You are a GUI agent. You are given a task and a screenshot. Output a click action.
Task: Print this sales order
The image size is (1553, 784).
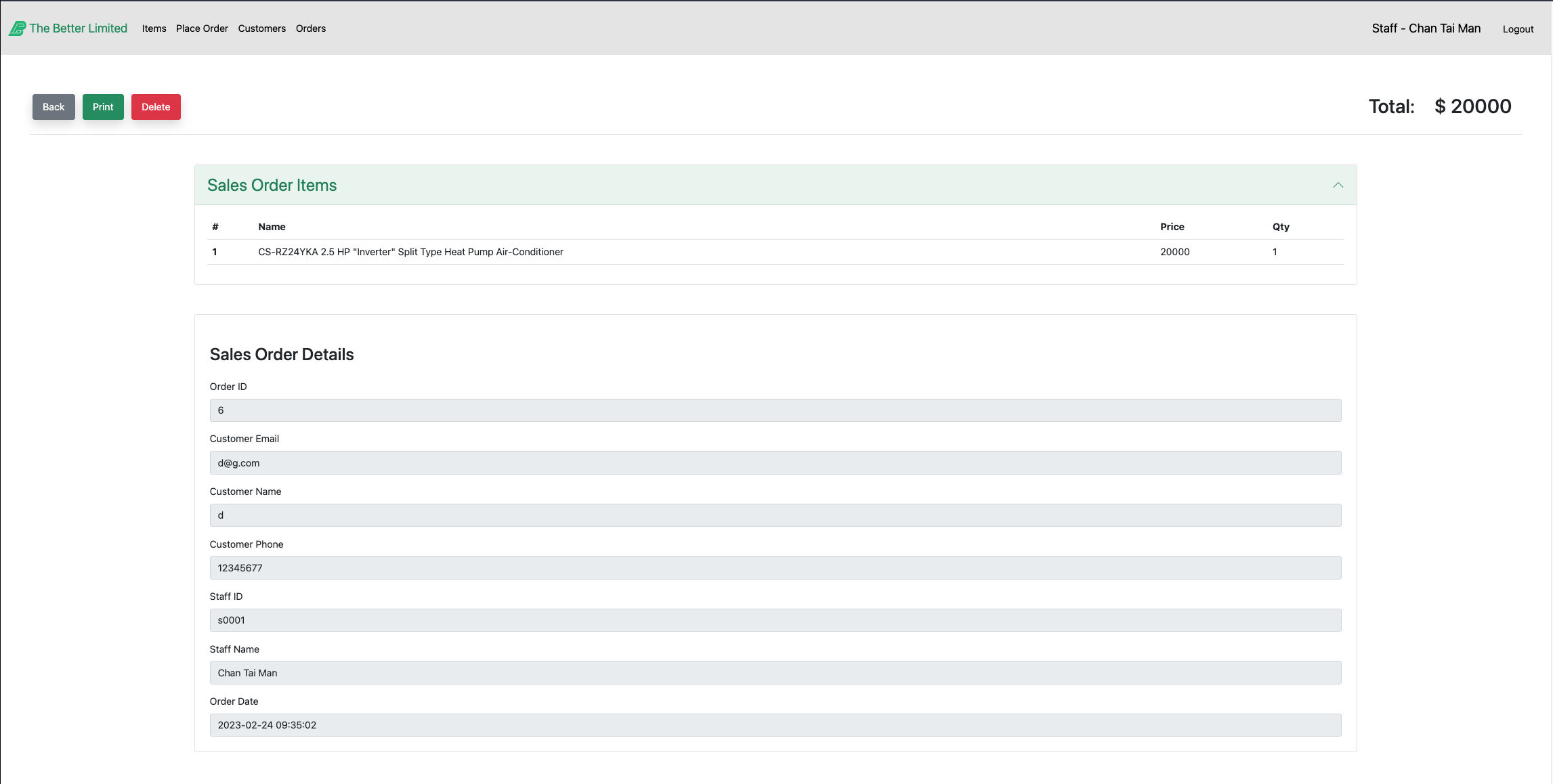pos(103,107)
